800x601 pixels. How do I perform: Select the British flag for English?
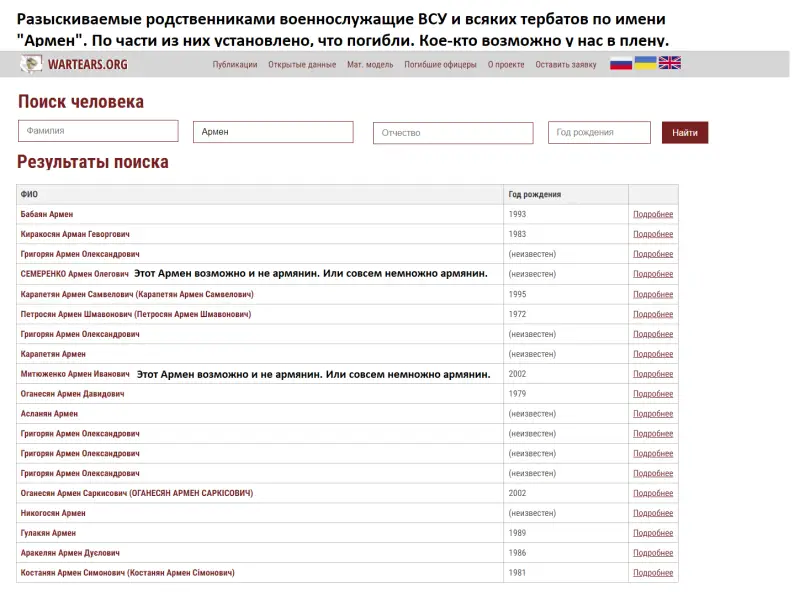pos(670,64)
